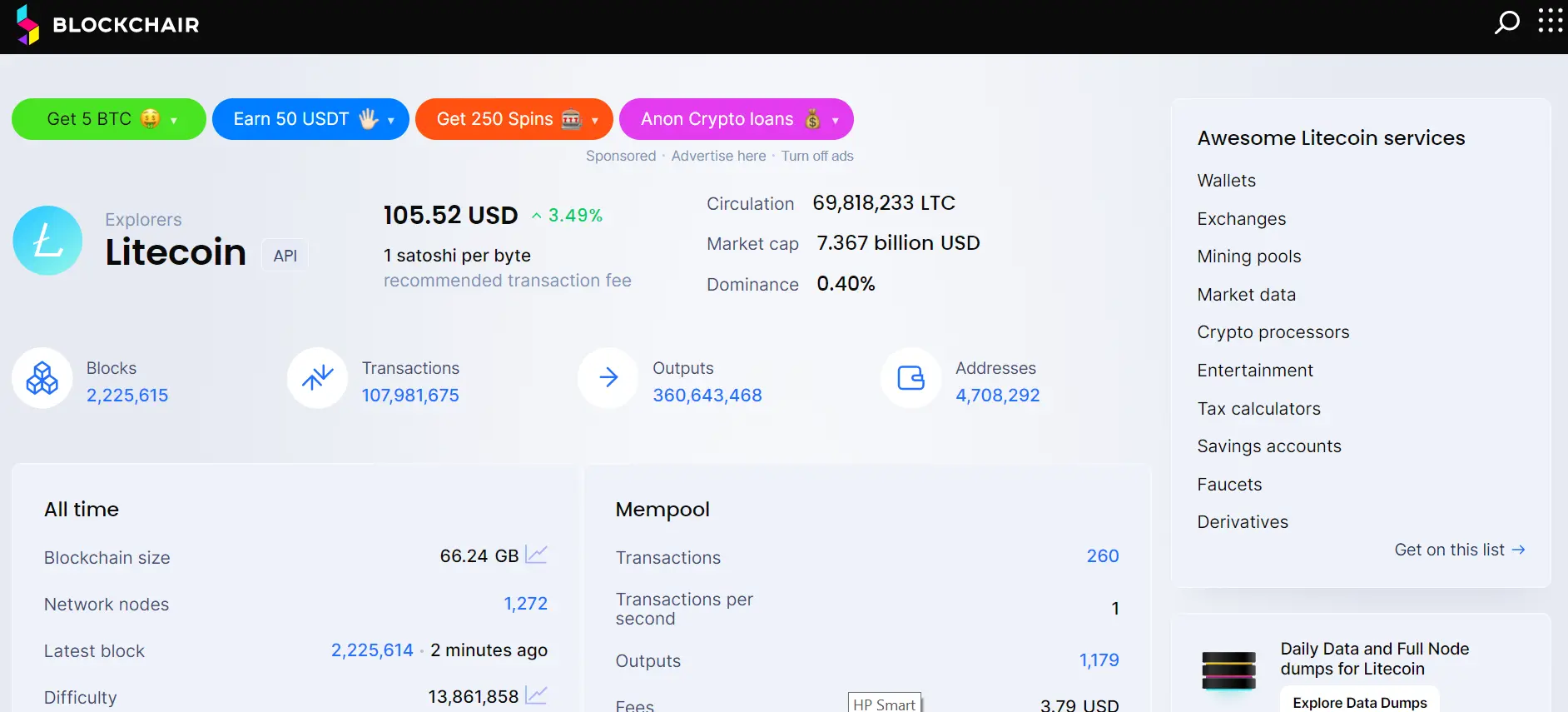Image resolution: width=1568 pixels, height=712 pixels.
Task: Open the Outputs count 360,643,468
Action: click(707, 396)
